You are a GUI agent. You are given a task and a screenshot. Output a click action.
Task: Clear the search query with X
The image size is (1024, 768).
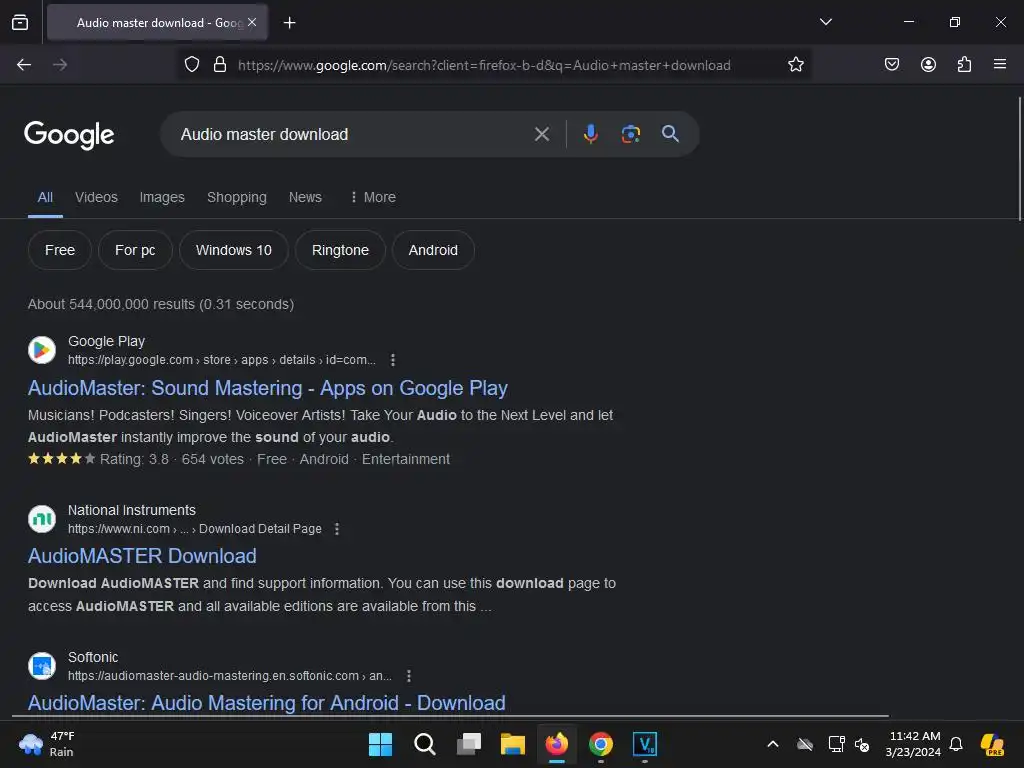[x=541, y=135]
